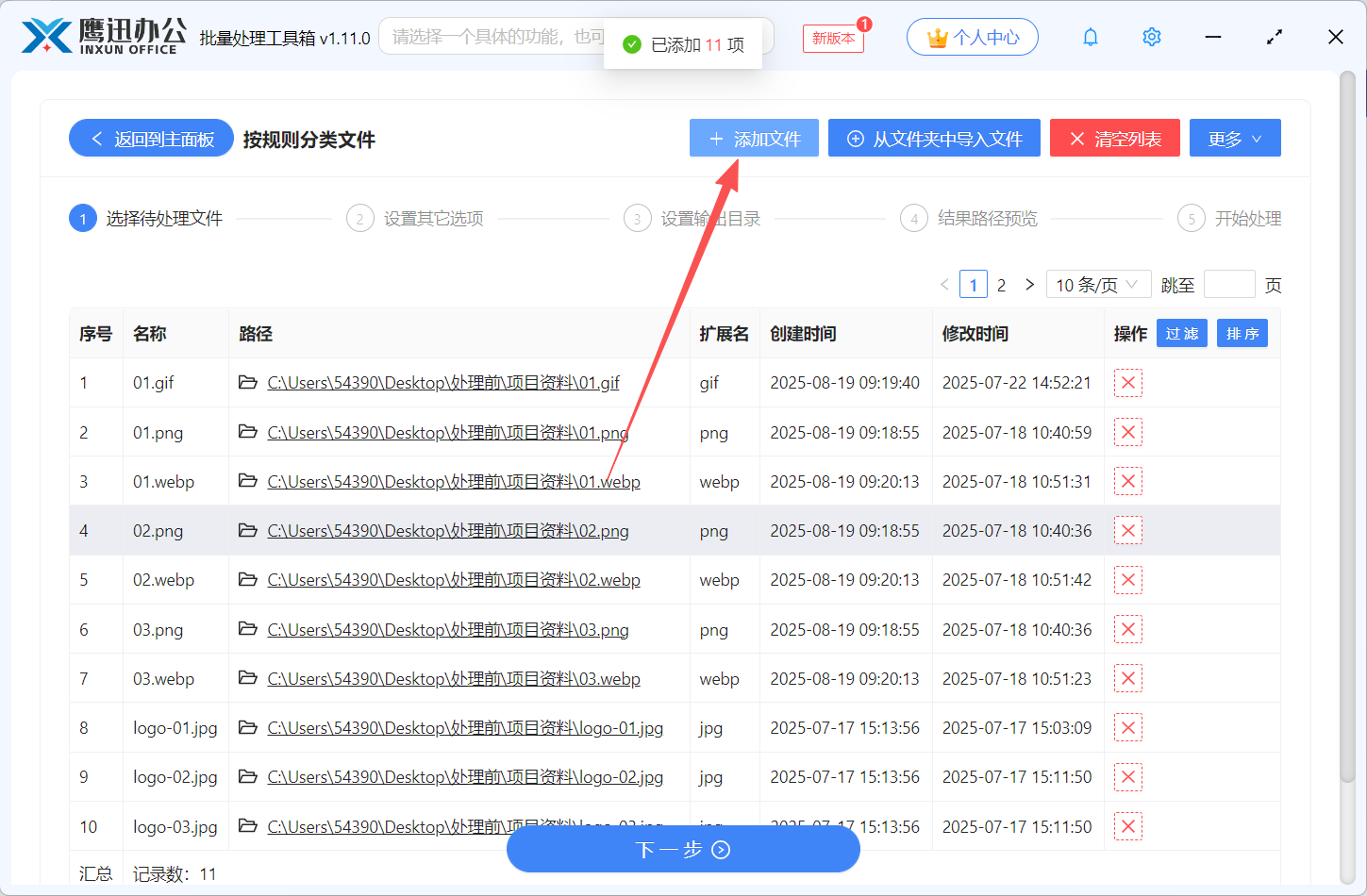Delete row 01.png with its red X
The width and height of the screenshot is (1367, 896).
[x=1128, y=432]
